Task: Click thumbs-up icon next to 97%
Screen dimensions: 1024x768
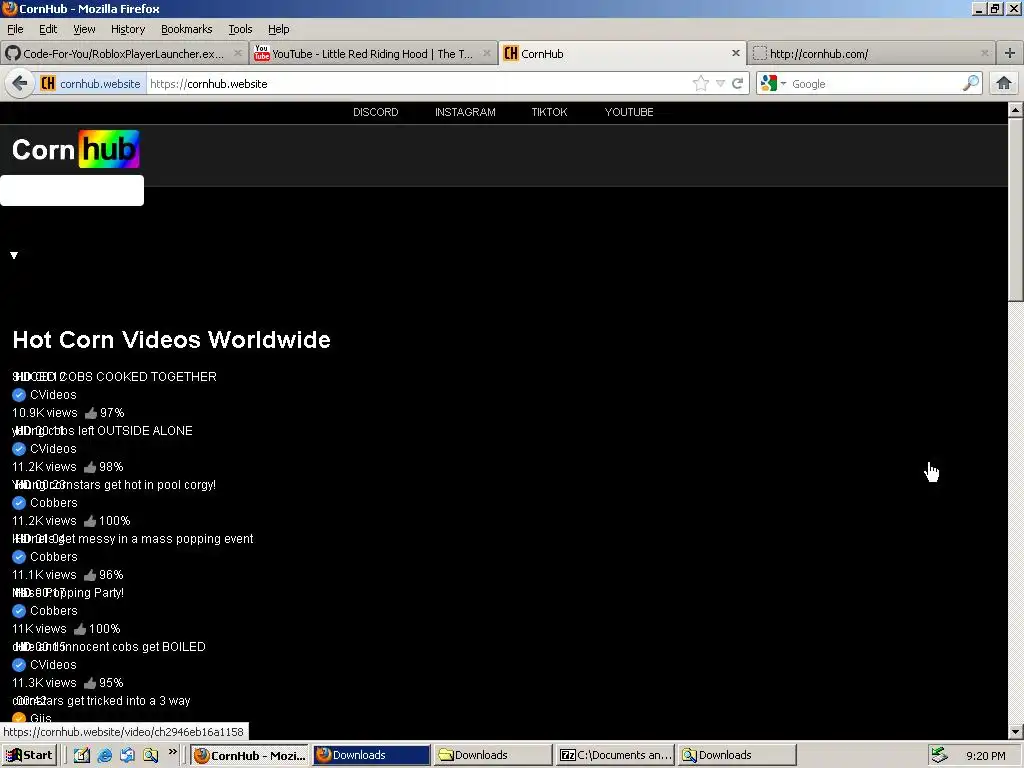Action: 91,413
